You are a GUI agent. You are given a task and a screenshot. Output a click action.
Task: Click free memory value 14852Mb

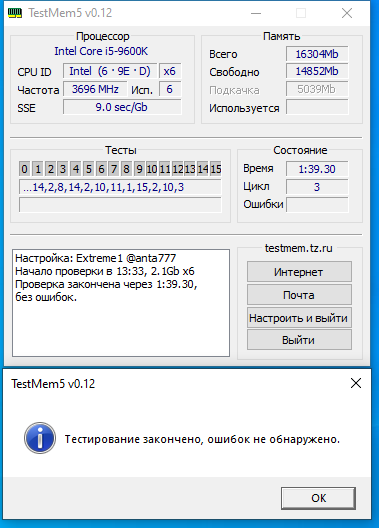coord(317,71)
